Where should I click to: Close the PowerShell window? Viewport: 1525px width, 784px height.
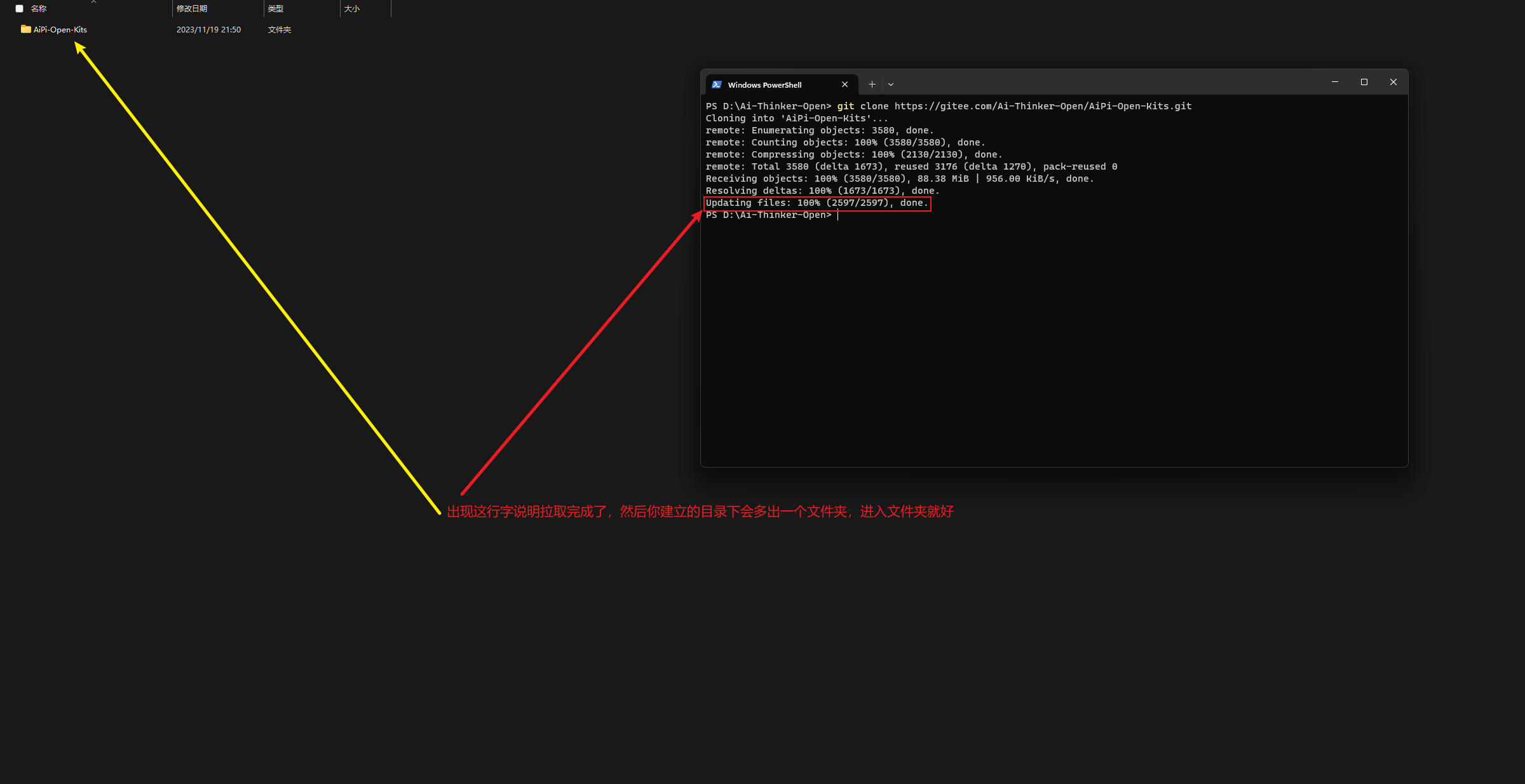pos(1393,82)
